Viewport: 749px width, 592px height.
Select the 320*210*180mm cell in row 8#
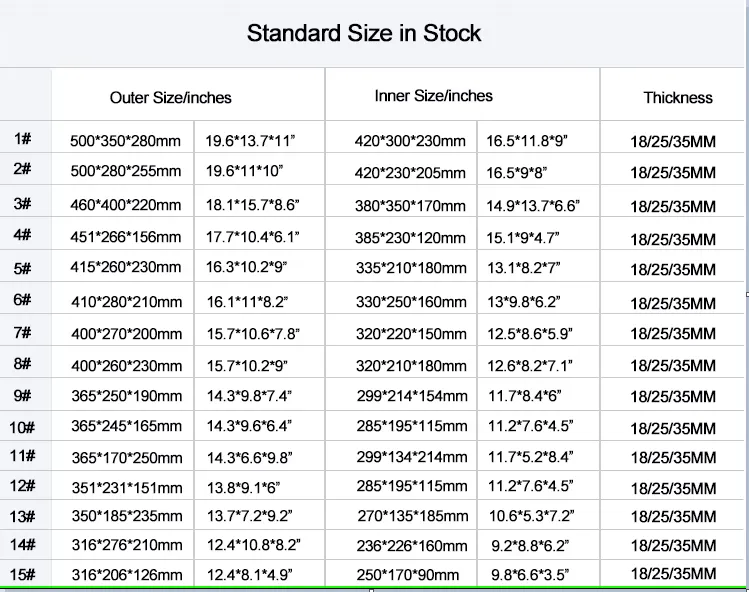(x=401, y=362)
